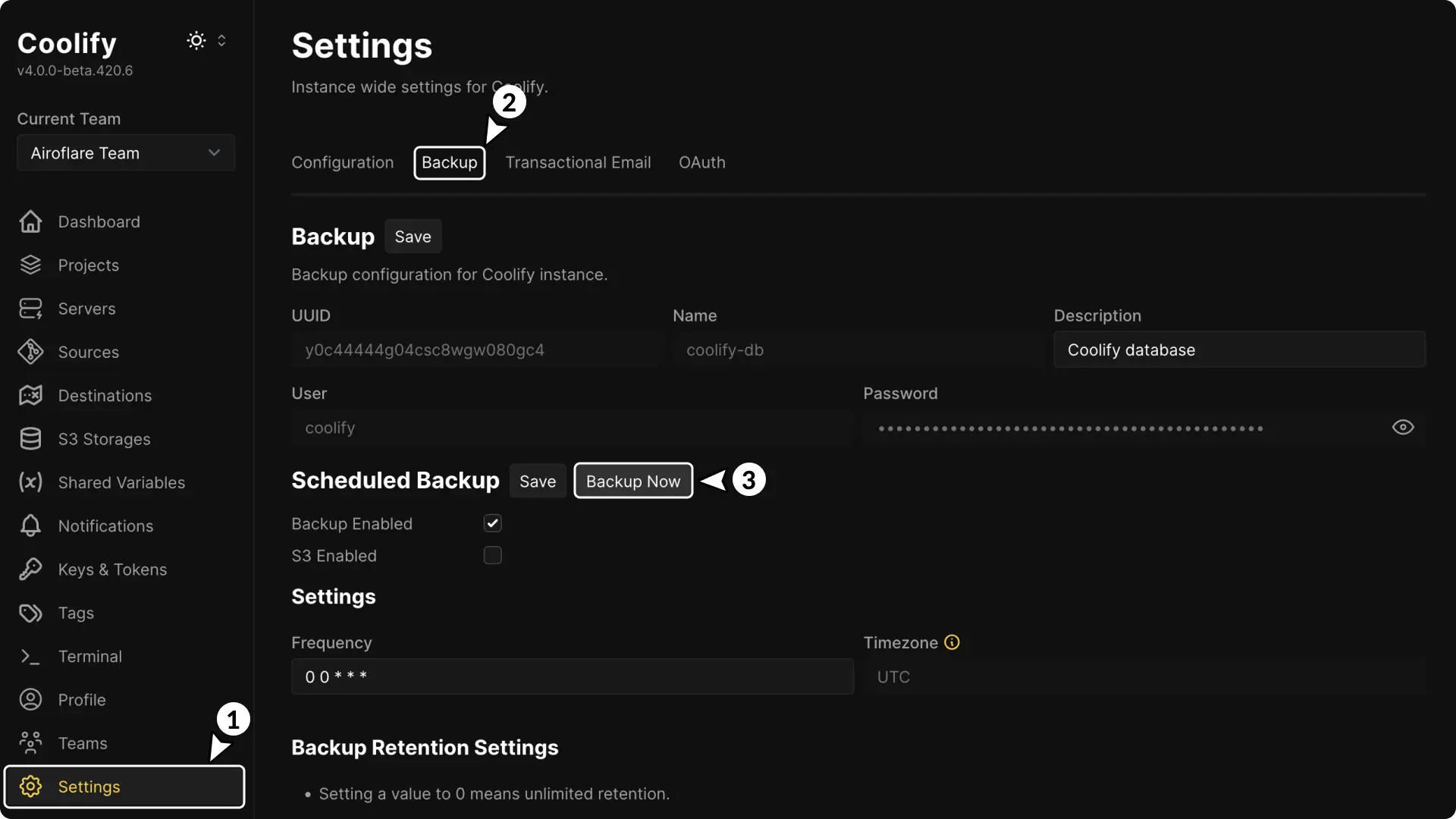Reveal the password with the eye toggle
This screenshot has width=1456, height=819.
[1402, 428]
